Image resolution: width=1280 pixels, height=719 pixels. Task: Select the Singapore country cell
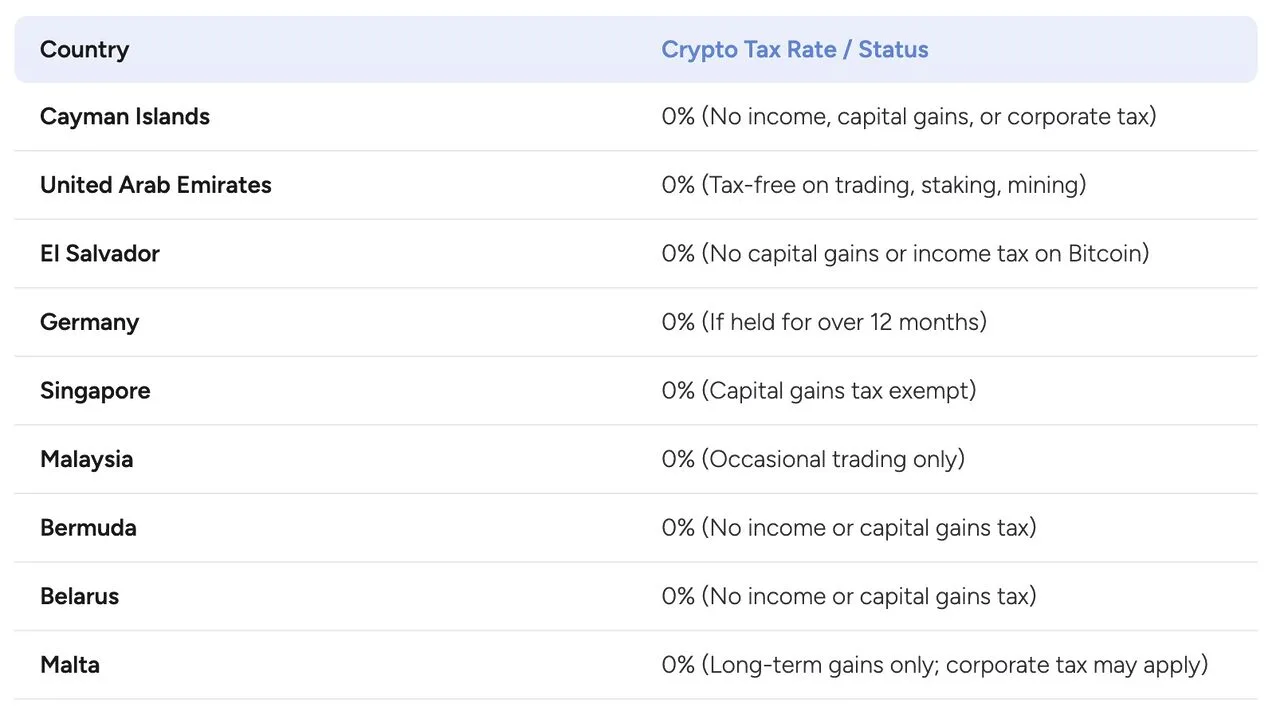(95, 390)
